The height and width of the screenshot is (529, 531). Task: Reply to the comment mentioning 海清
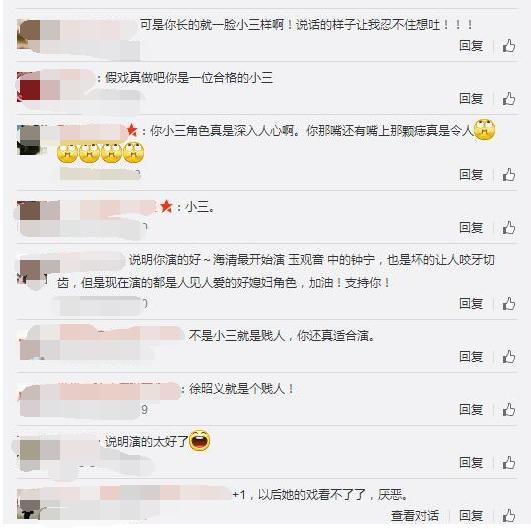pos(471,303)
